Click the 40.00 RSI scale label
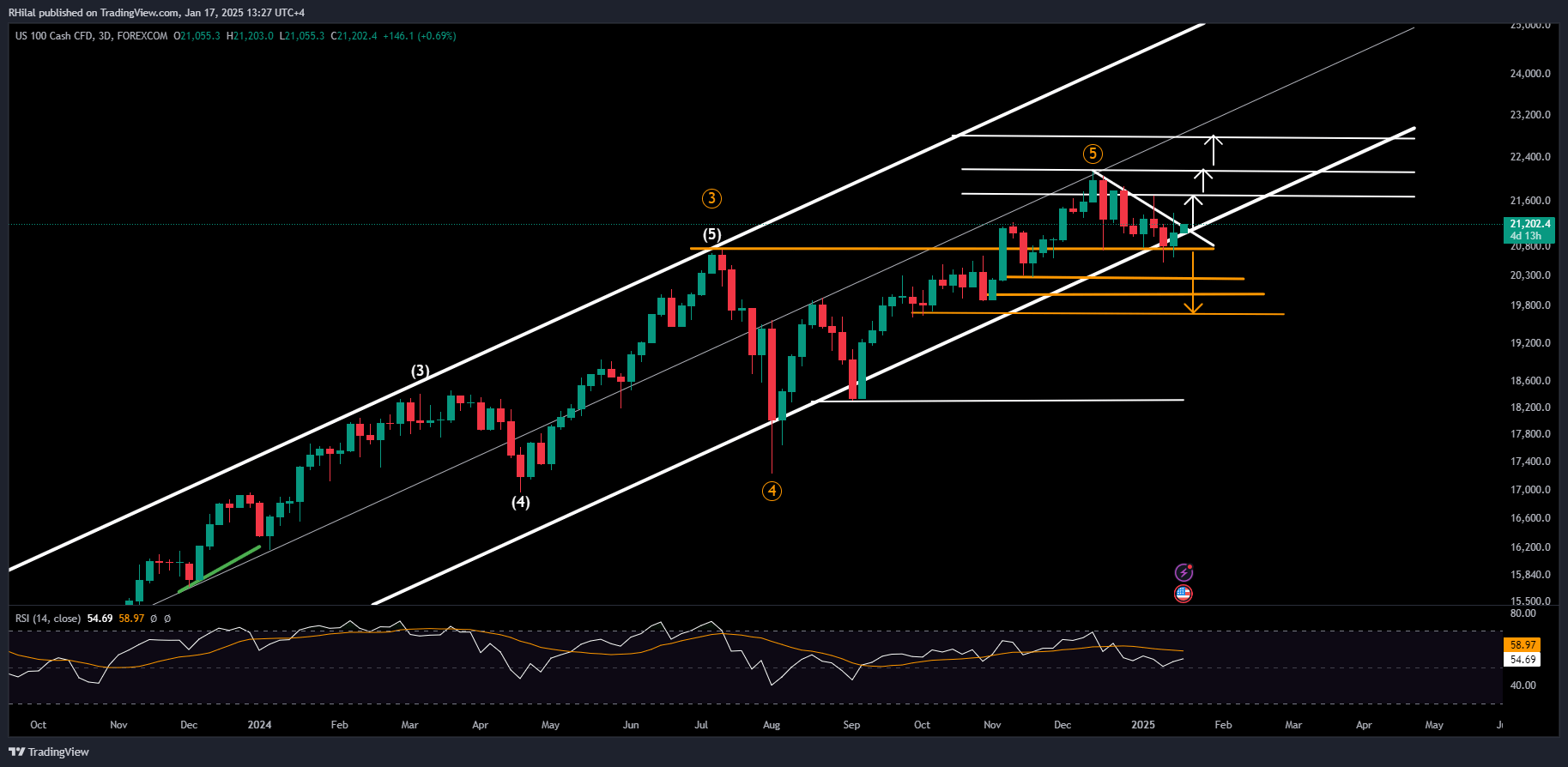 coord(1523,685)
